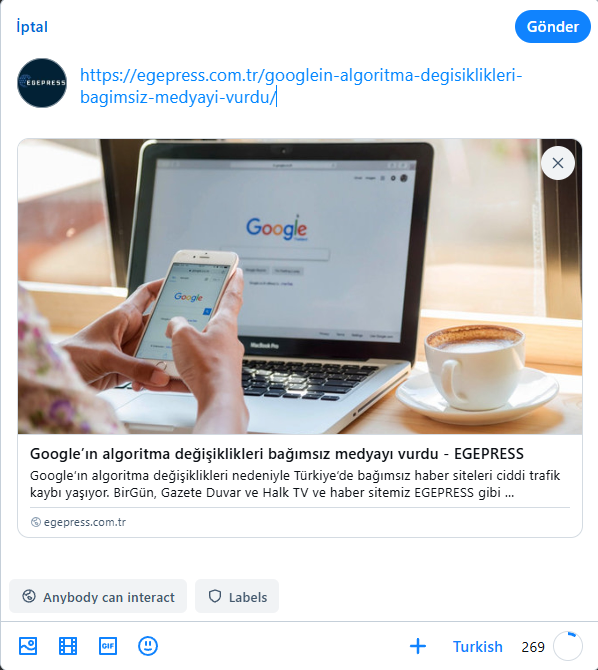598x670 pixels.
Task: Click the 269 remaining characters counter
Action: (533, 647)
